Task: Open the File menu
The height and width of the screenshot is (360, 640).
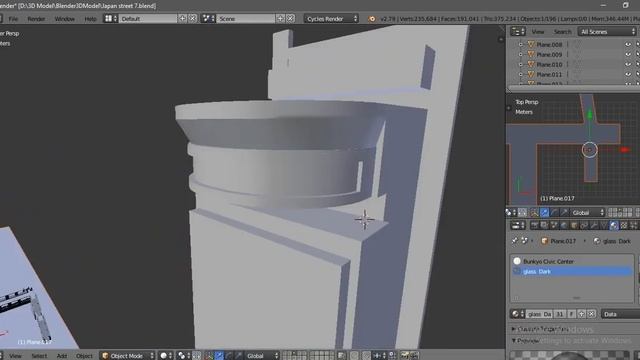Action: coord(13,19)
